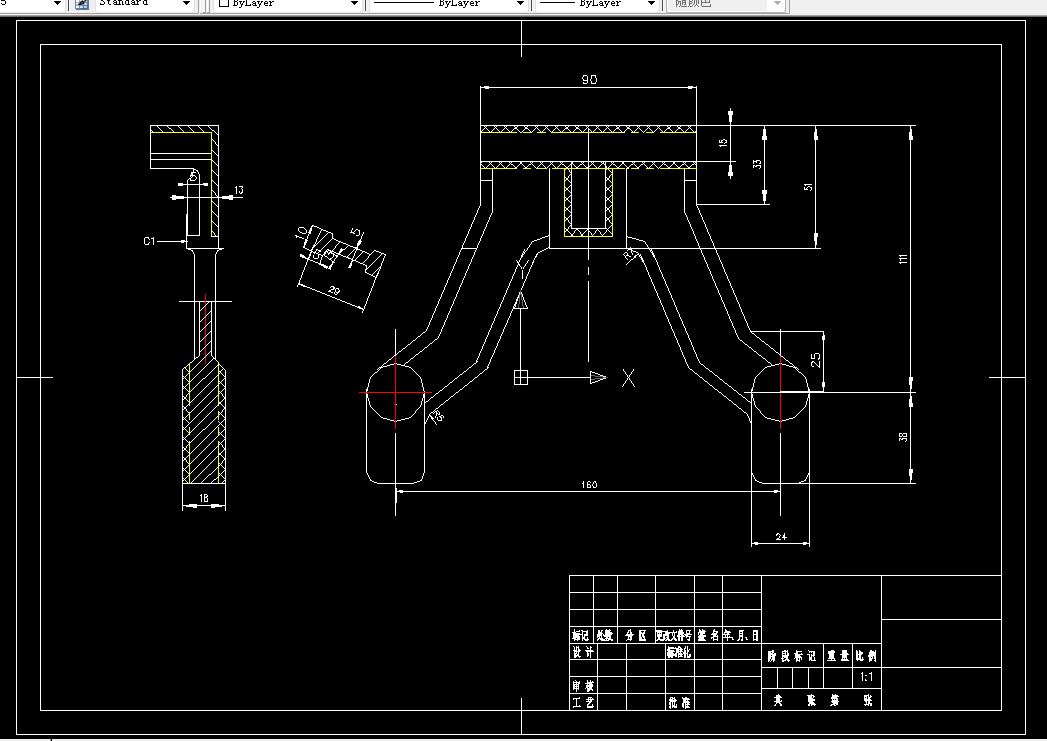This screenshot has width=1047, height=741.
Task: Click the 签名 cell in title block
Action: tap(708, 636)
